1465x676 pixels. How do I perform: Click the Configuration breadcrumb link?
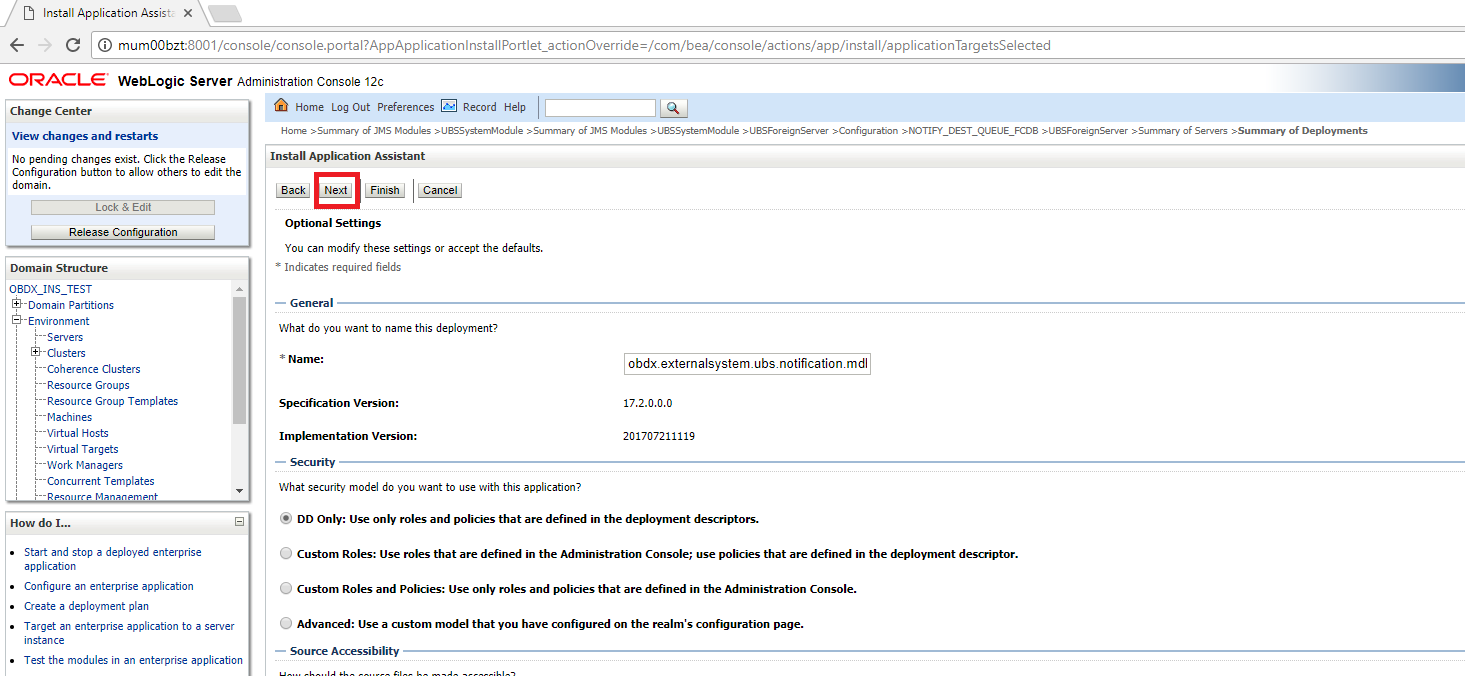click(868, 131)
